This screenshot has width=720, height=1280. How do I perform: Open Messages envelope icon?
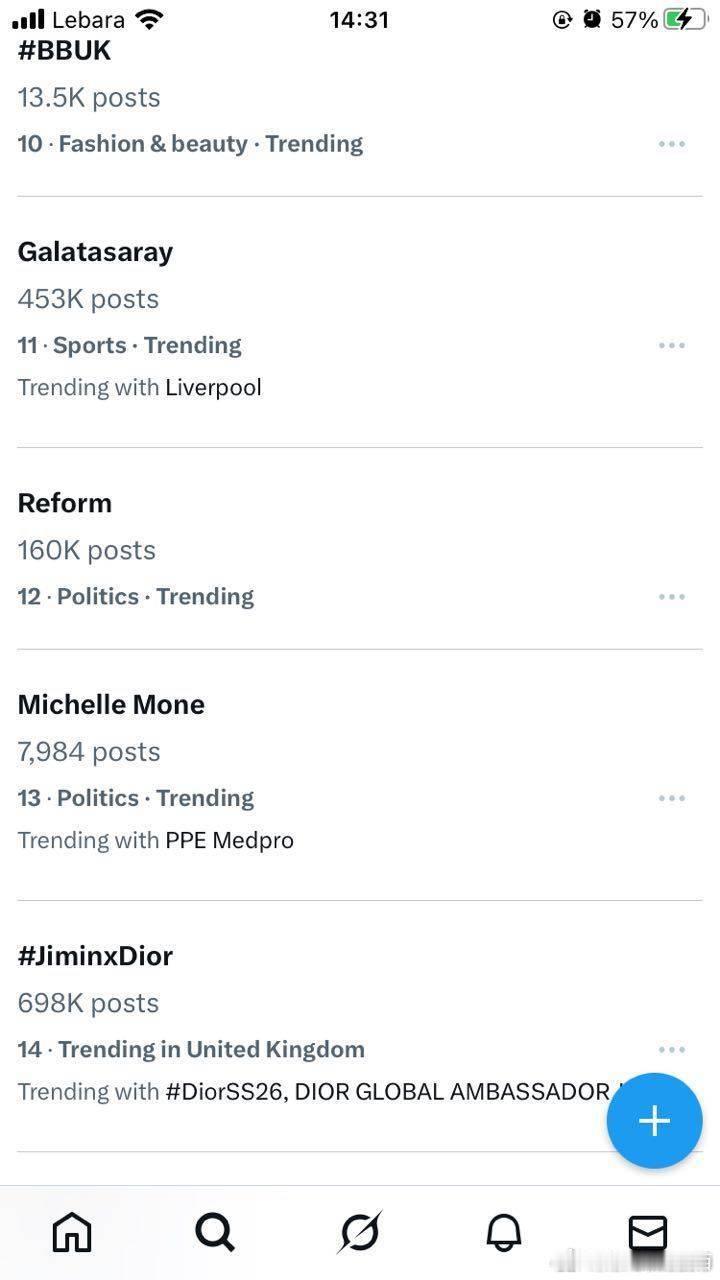tap(648, 1233)
